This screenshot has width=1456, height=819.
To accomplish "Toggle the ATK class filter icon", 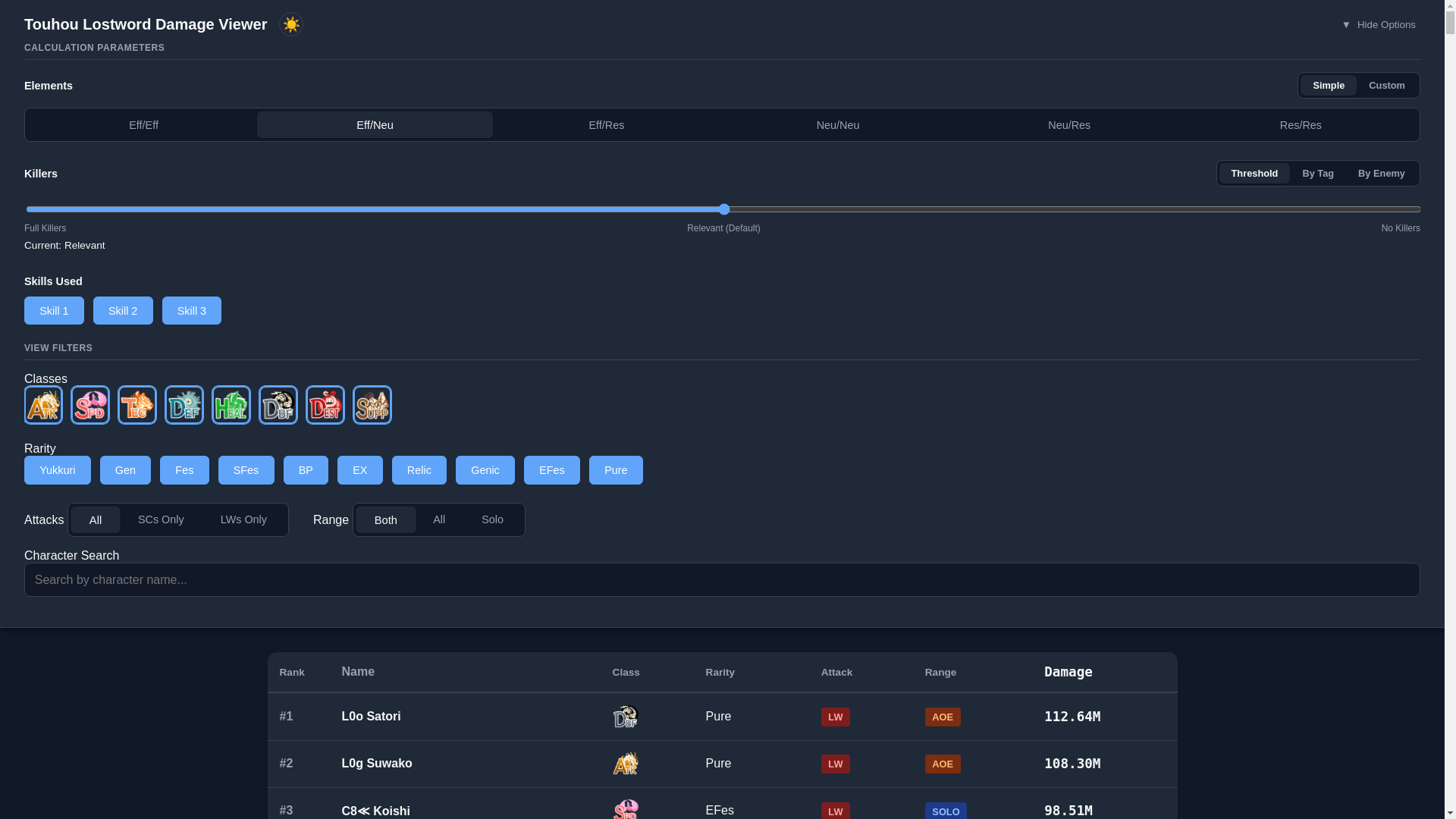I will click(x=43, y=405).
